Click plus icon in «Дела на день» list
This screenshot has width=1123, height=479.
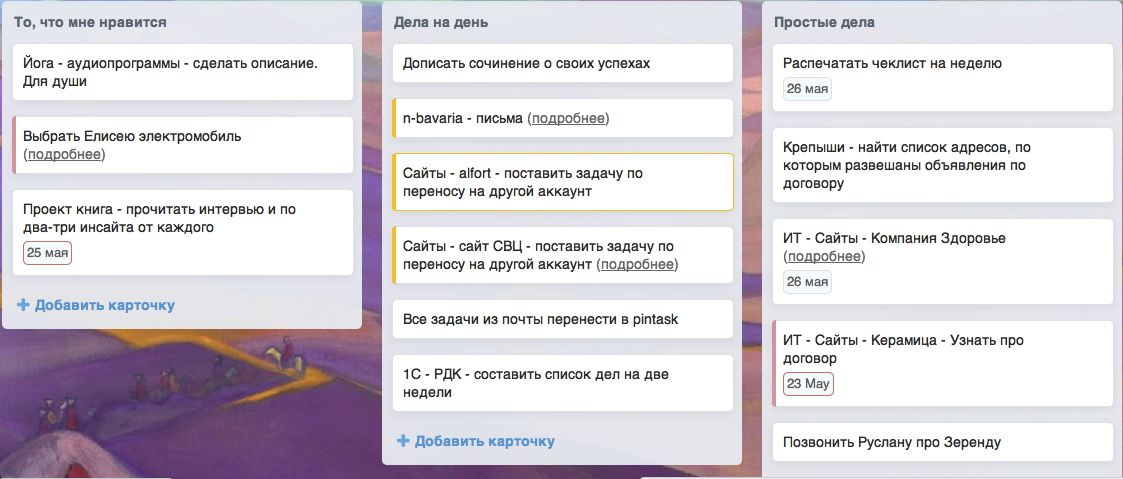[404, 441]
